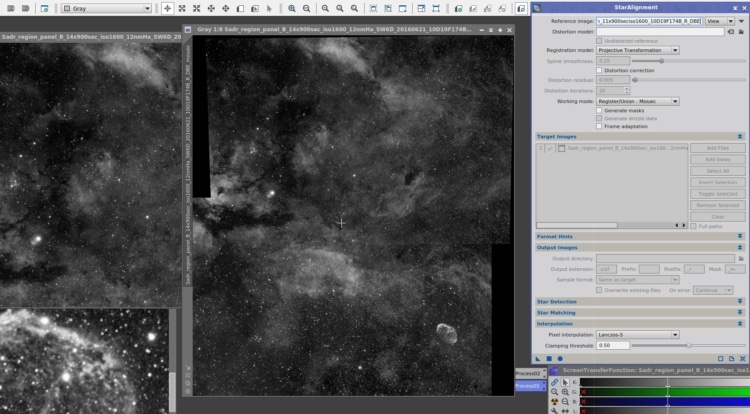
Task: Click the Zoom Out magnifier in top toolbar
Action: 306,9
